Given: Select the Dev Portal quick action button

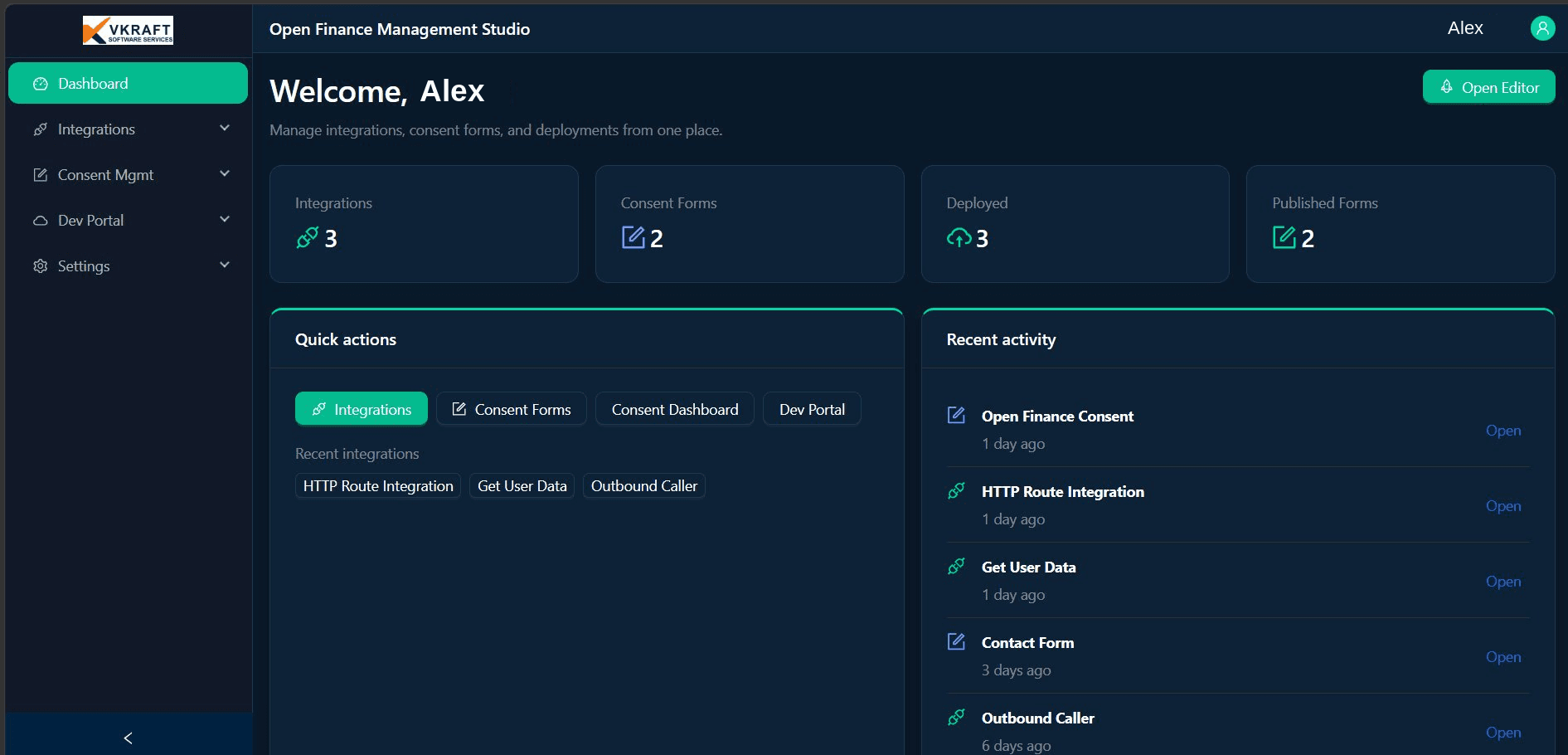Looking at the screenshot, I should 812,409.
